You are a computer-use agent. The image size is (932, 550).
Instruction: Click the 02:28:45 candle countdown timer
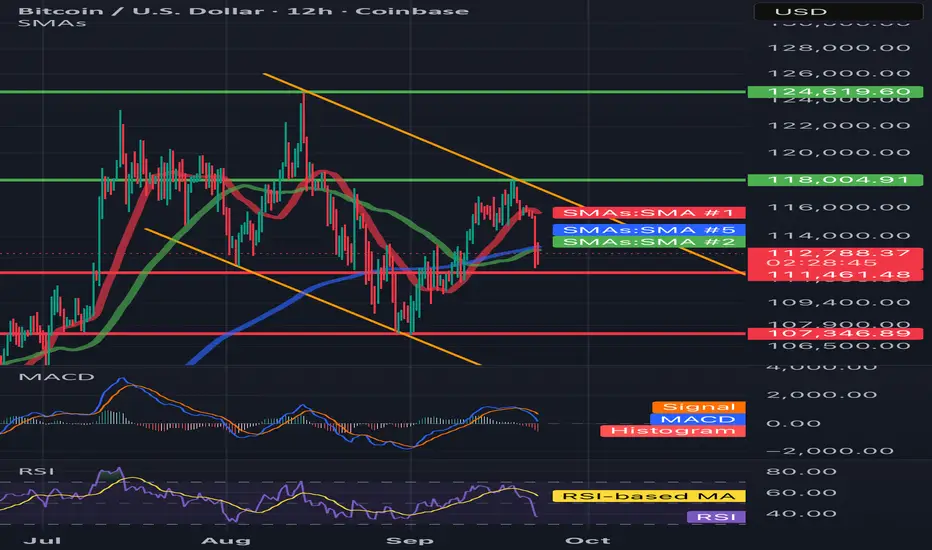[822, 263]
